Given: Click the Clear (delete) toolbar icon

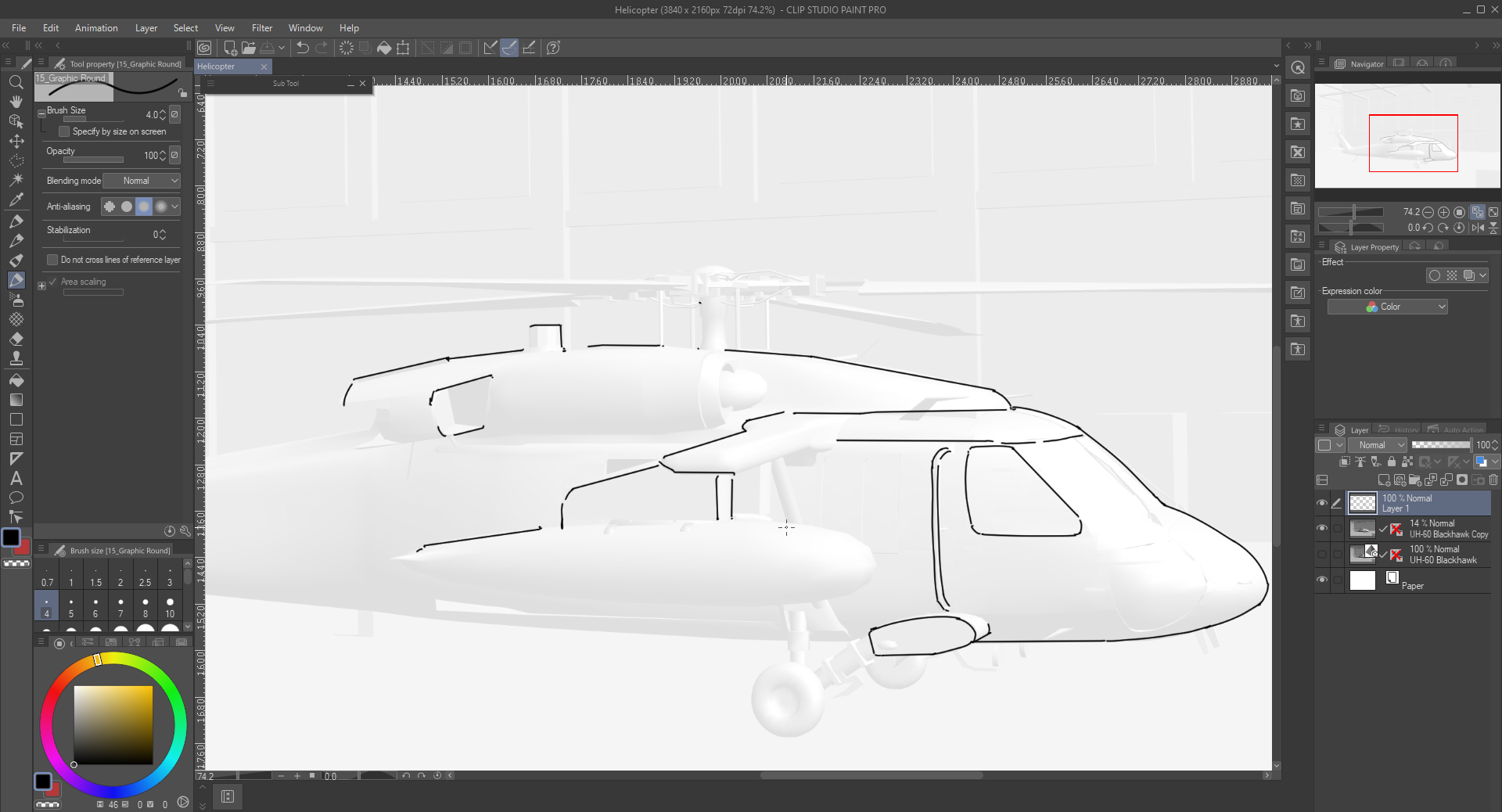Looking at the screenshot, I should [x=346, y=48].
